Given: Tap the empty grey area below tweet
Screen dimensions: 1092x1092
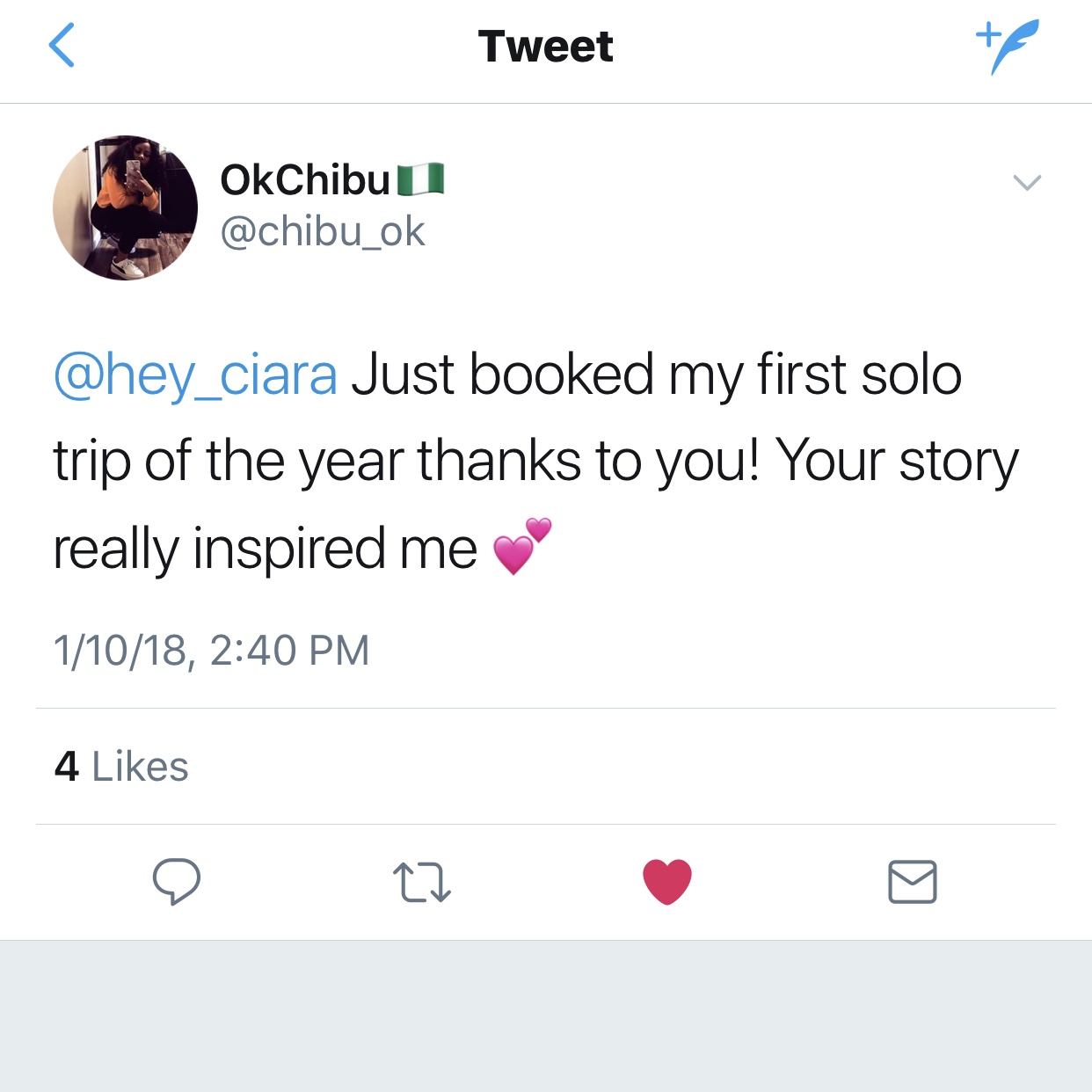Looking at the screenshot, I should 546,1016.
